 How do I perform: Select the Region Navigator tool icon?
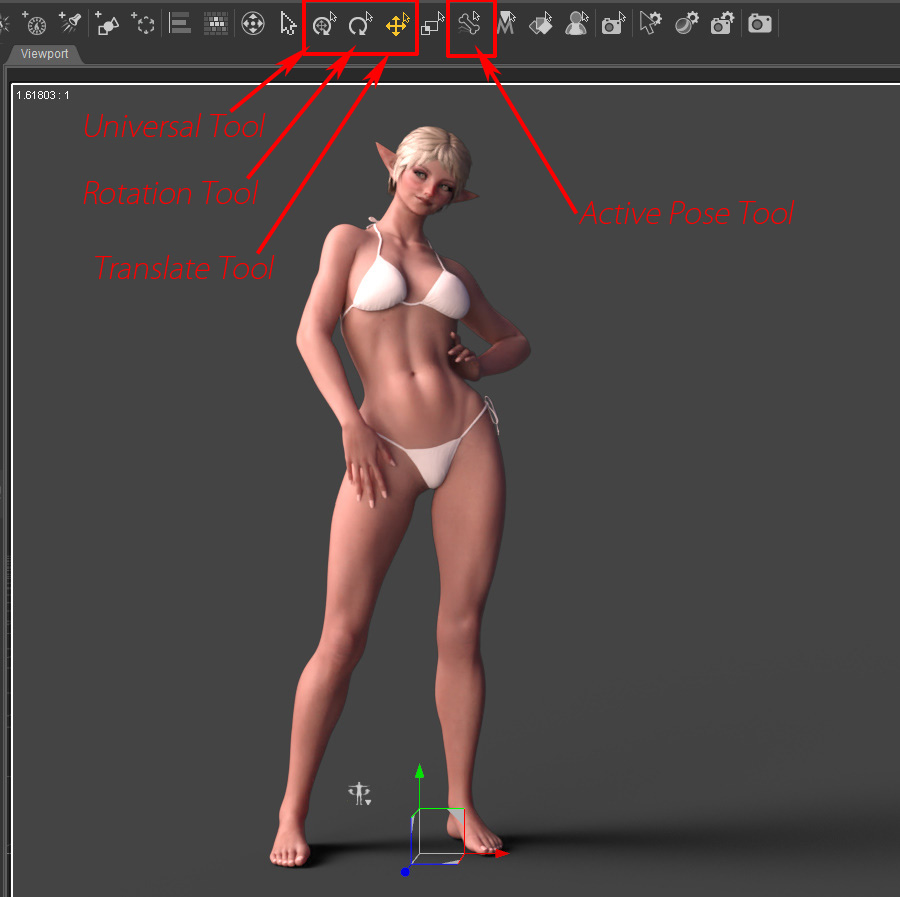(541, 24)
